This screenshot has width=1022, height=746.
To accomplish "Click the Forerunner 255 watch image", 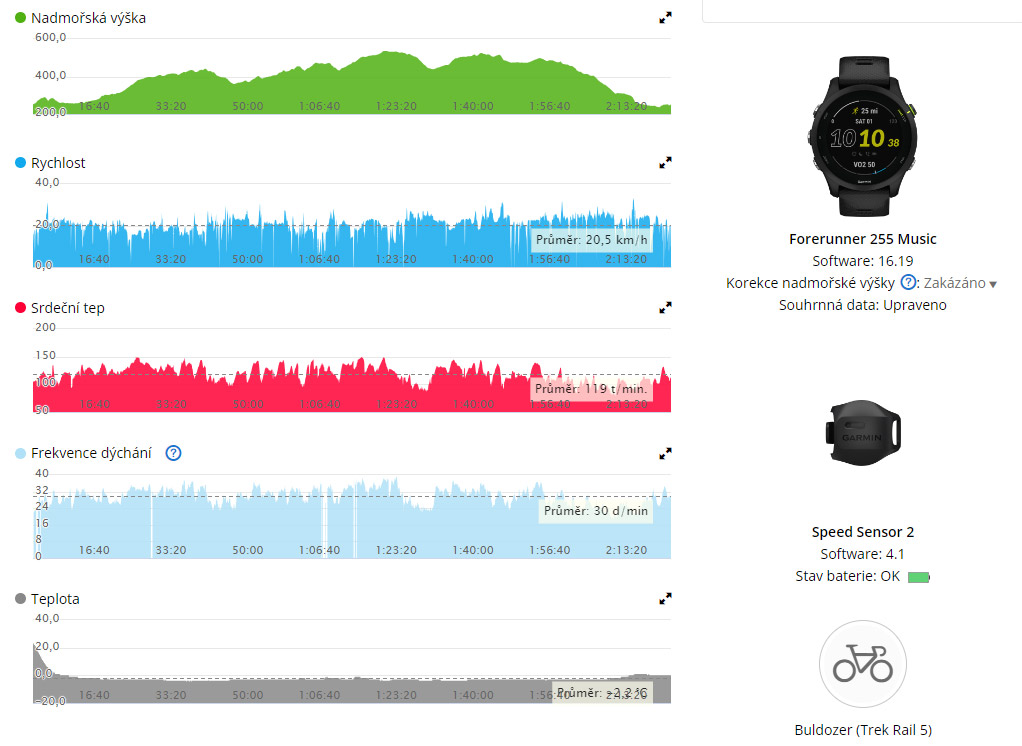I will click(x=862, y=136).
